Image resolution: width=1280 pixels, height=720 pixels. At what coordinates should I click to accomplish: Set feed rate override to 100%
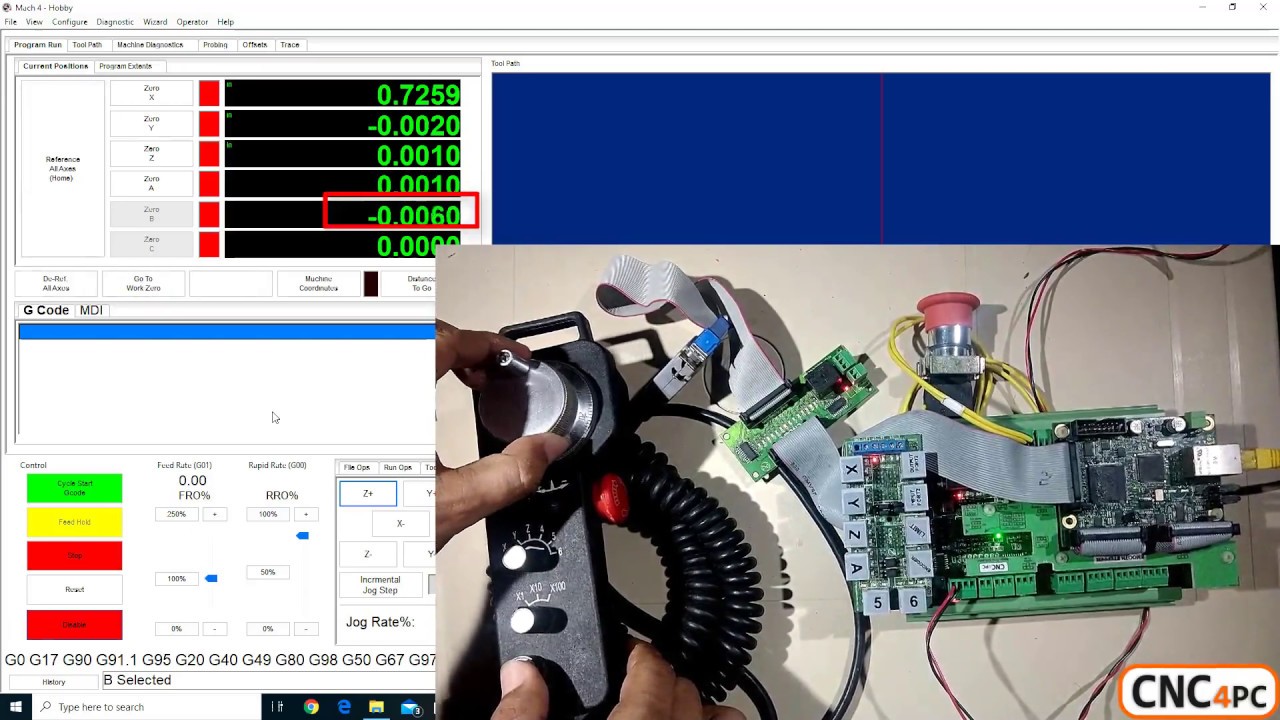pos(177,578)
